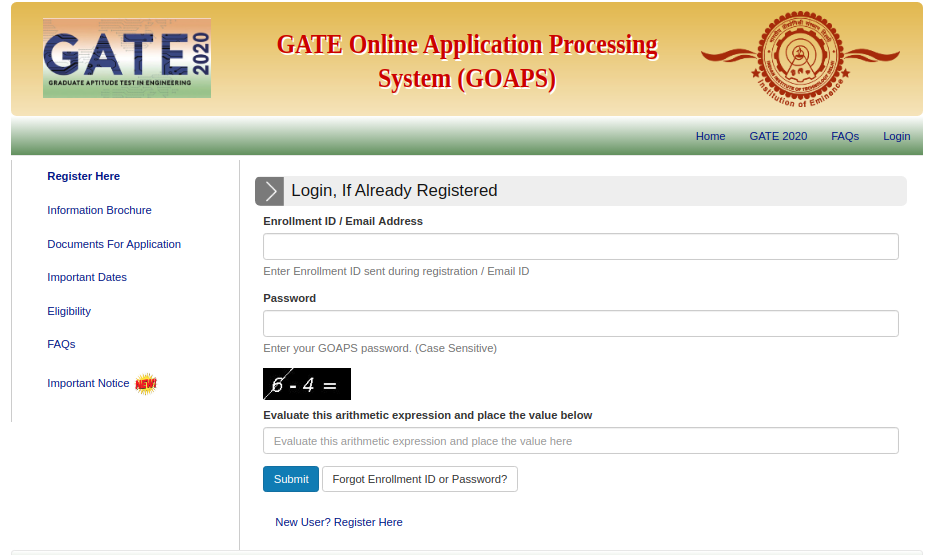Focus the Enrollment ID / Email Address field
Viewport: 950px width, 555px height.
(x=580, y=247)
